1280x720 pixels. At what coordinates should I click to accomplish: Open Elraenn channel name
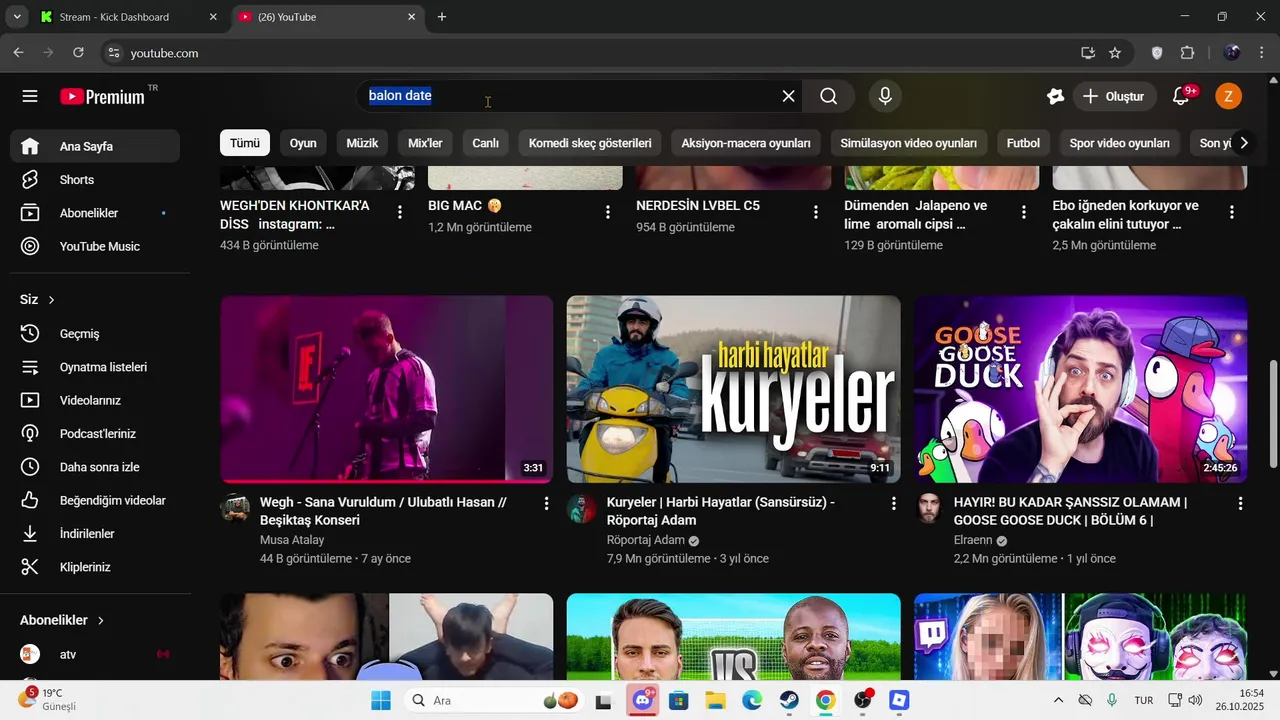tap(973, 540)
